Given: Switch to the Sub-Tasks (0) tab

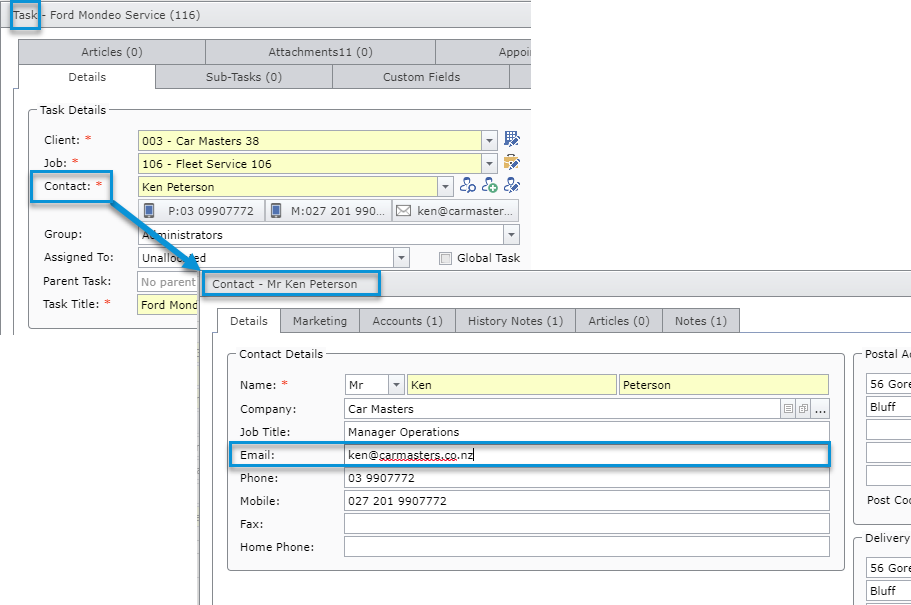Looking at the screenshot, I should pyautogui.click(x=243, y=77).
